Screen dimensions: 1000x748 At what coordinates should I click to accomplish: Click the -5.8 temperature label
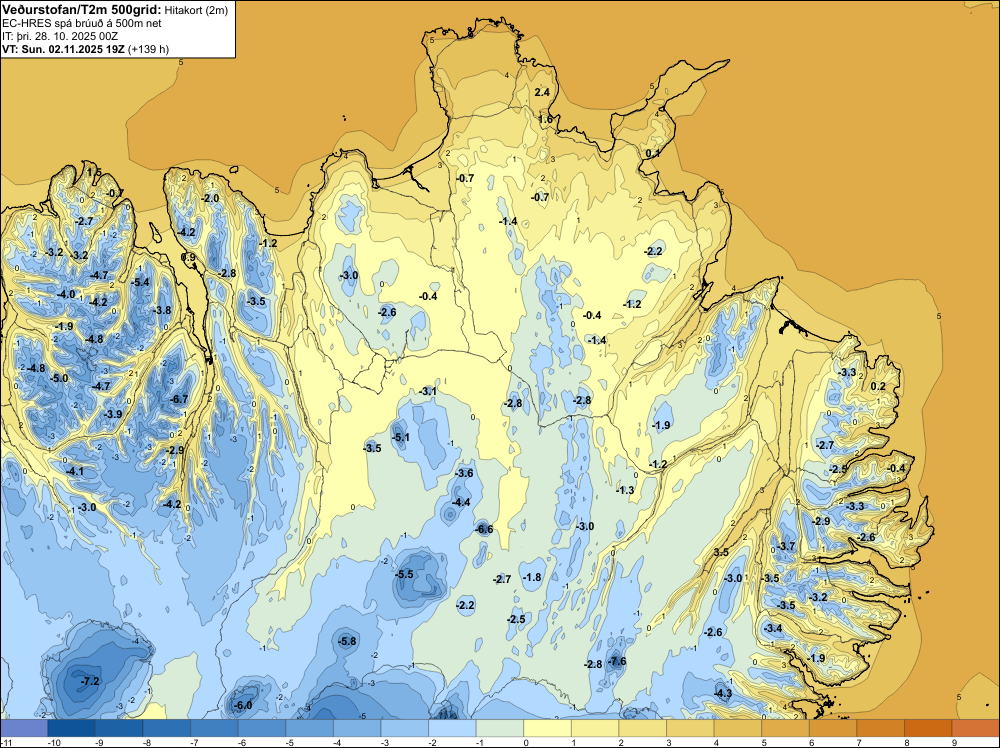(348, 641)
